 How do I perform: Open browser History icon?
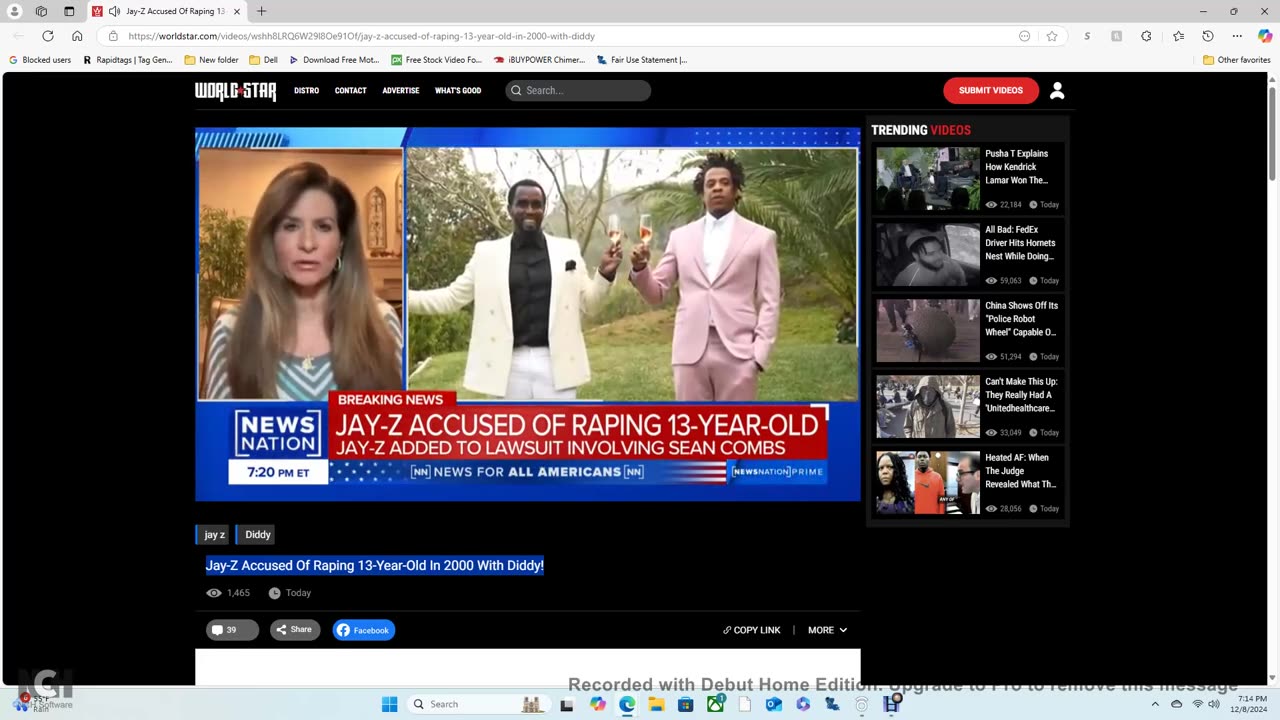1208,36
